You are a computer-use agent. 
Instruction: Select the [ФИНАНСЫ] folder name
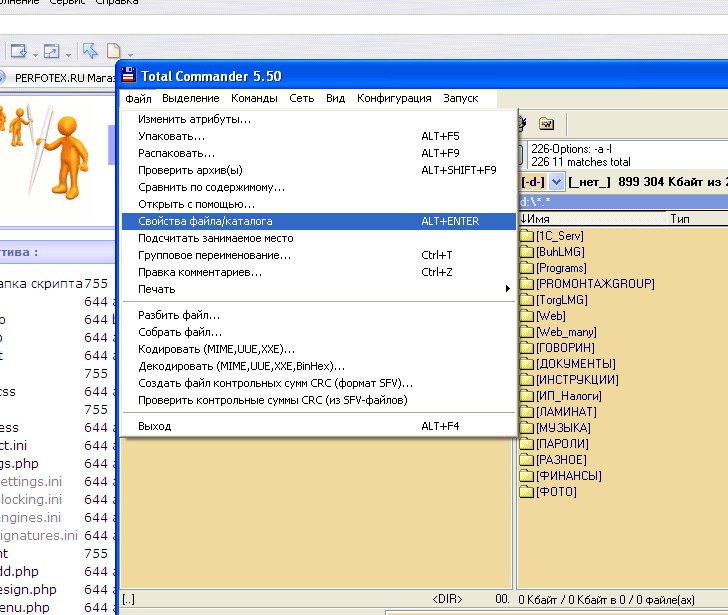point(569,476)
